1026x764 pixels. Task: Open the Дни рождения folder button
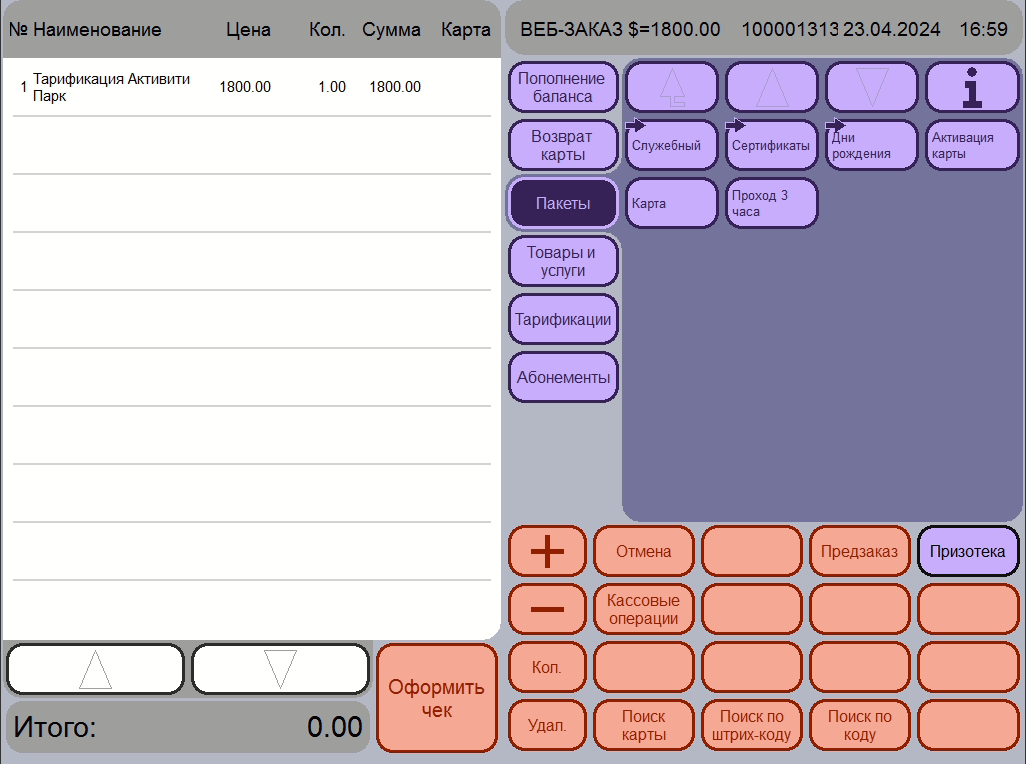click(x=872, y=145)
